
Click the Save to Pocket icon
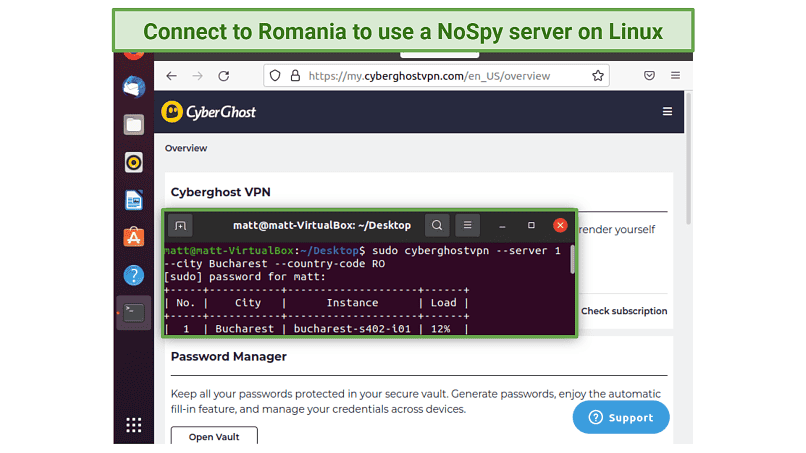pyautogui.click(x=649, y=76)
